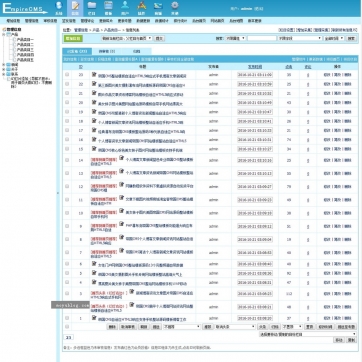
Task: Tick the checkbox for row ID 3
Action: (x=67, y=293)
